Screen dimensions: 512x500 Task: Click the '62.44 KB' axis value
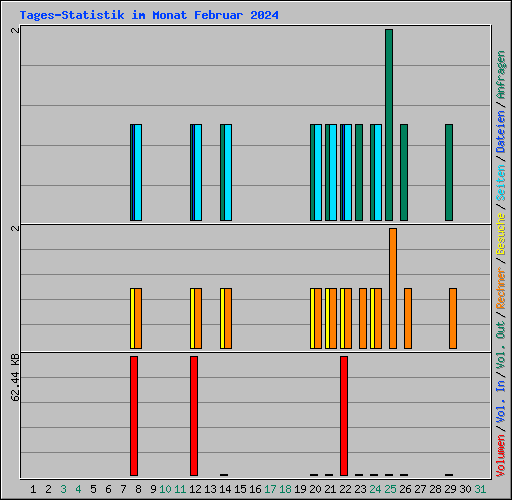15,378
